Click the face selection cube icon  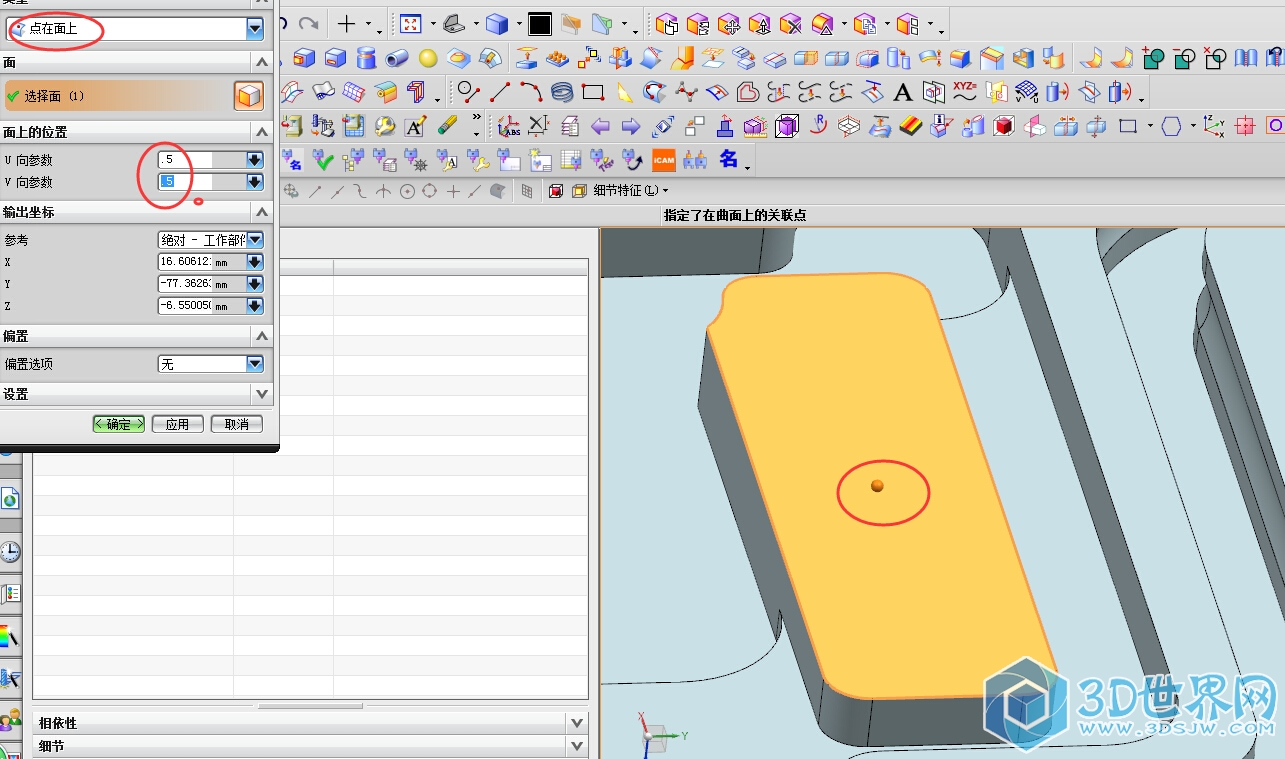(249, 96)
